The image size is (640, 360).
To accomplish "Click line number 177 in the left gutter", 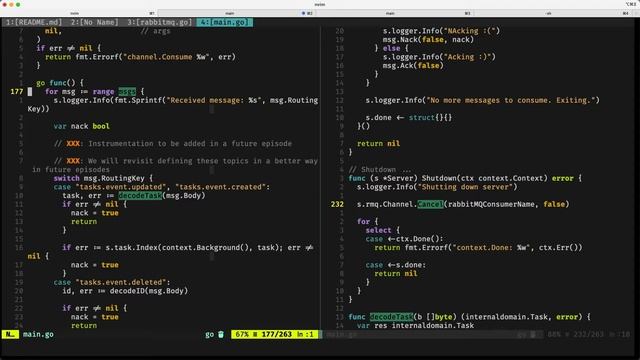I will pos(17,91).
